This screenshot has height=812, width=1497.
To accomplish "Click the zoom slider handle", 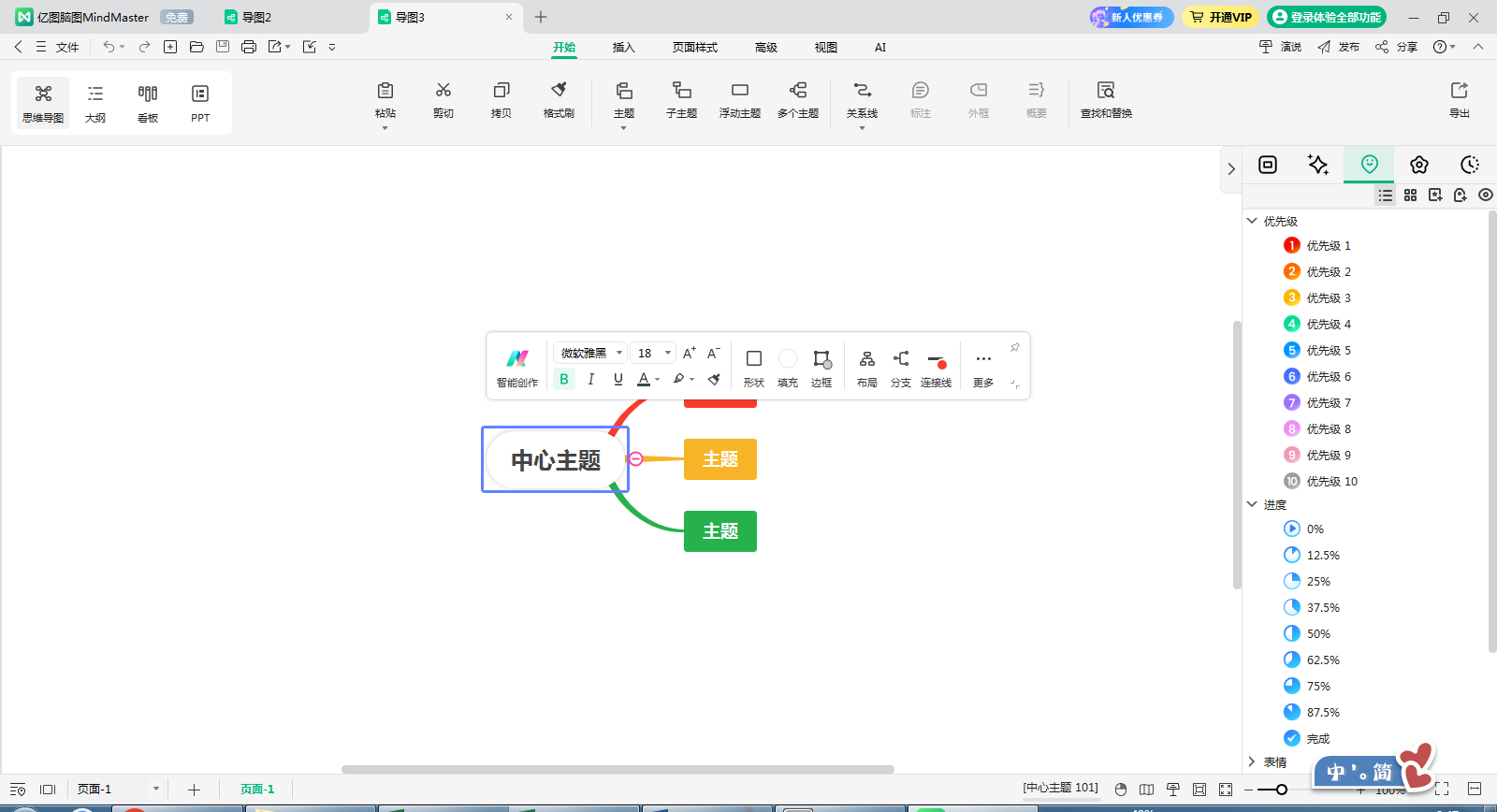I will [x=1281, y=790].
